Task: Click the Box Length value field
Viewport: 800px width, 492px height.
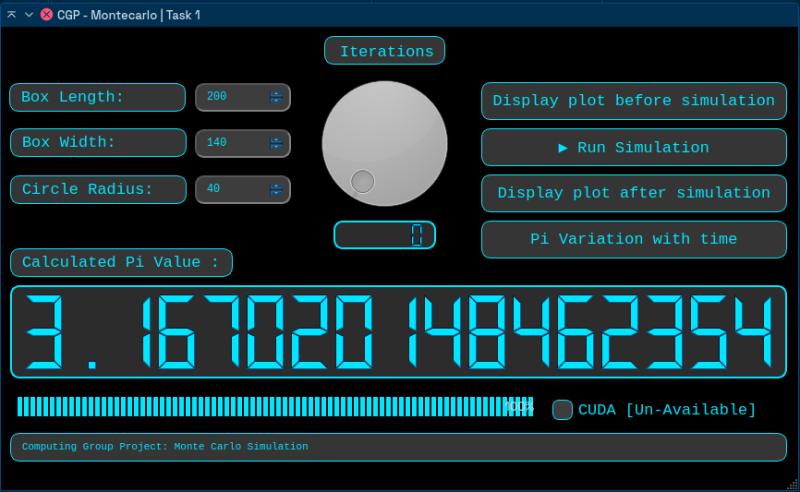Action: click(x=243, y=97)
